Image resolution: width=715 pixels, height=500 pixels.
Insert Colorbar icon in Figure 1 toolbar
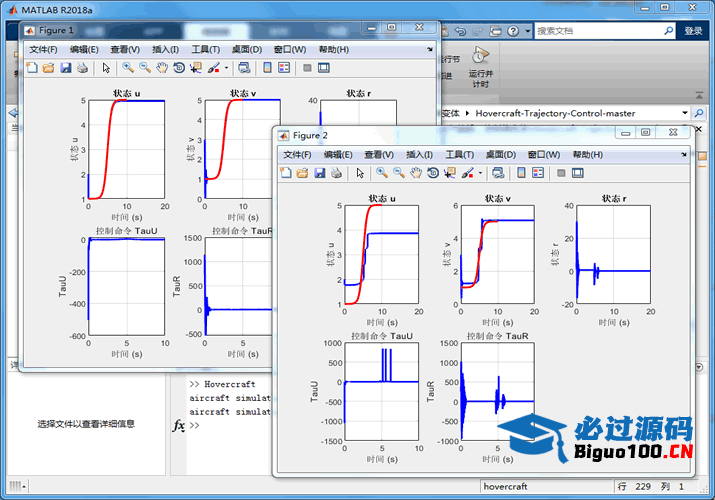click(x=268, y=68)
